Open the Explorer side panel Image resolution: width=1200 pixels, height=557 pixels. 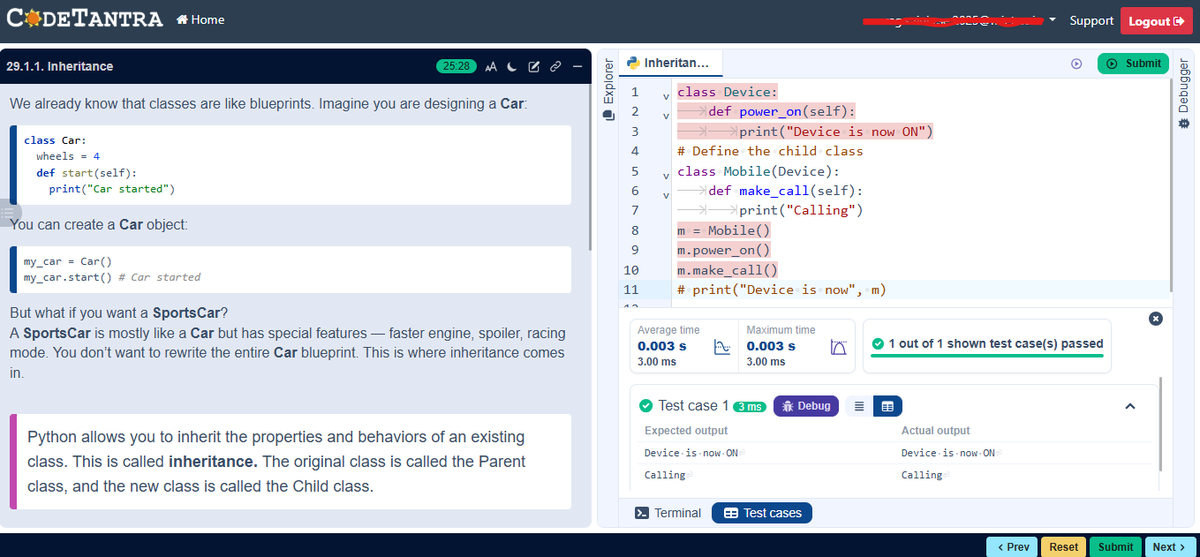click(607, 89)
